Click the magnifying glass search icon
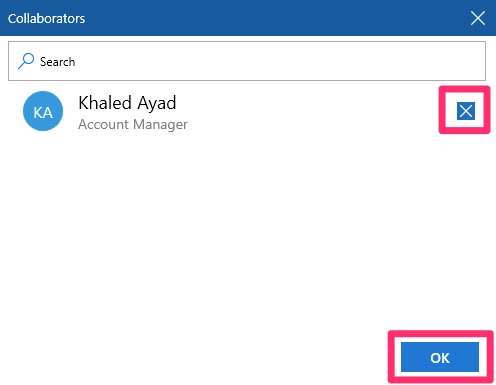This screenshot has width=496, height=385. [26, 61]
